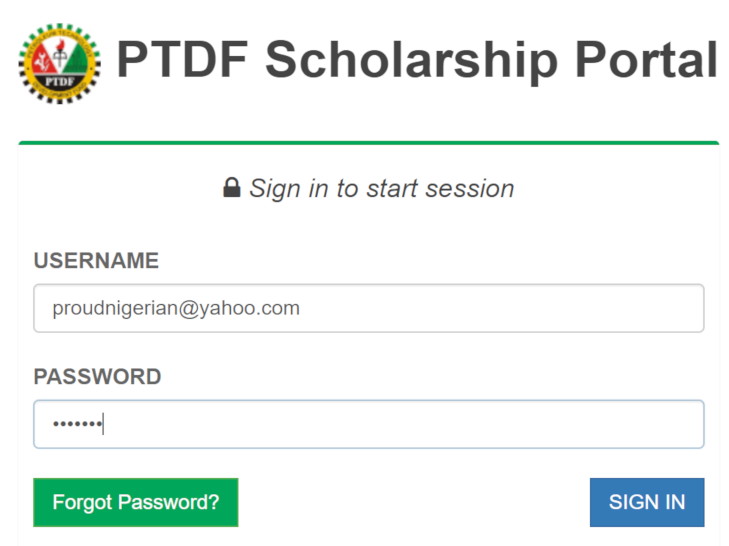Click the PTDF circular logo emblem
729x546 pixels.
tap(60, 63)
